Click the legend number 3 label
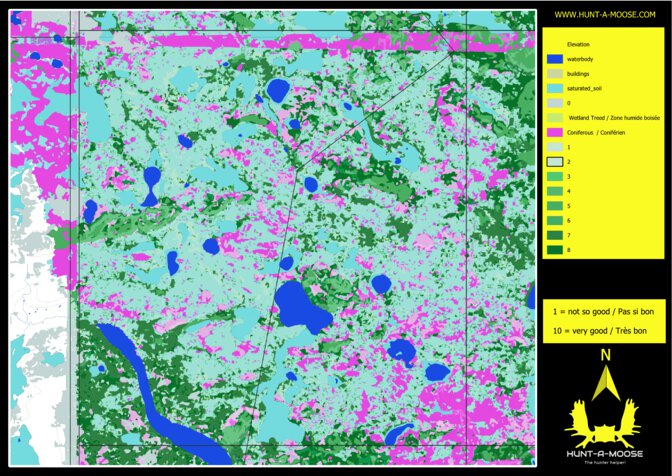This screenshot has width=672, height=476. (x=569, y=177)
